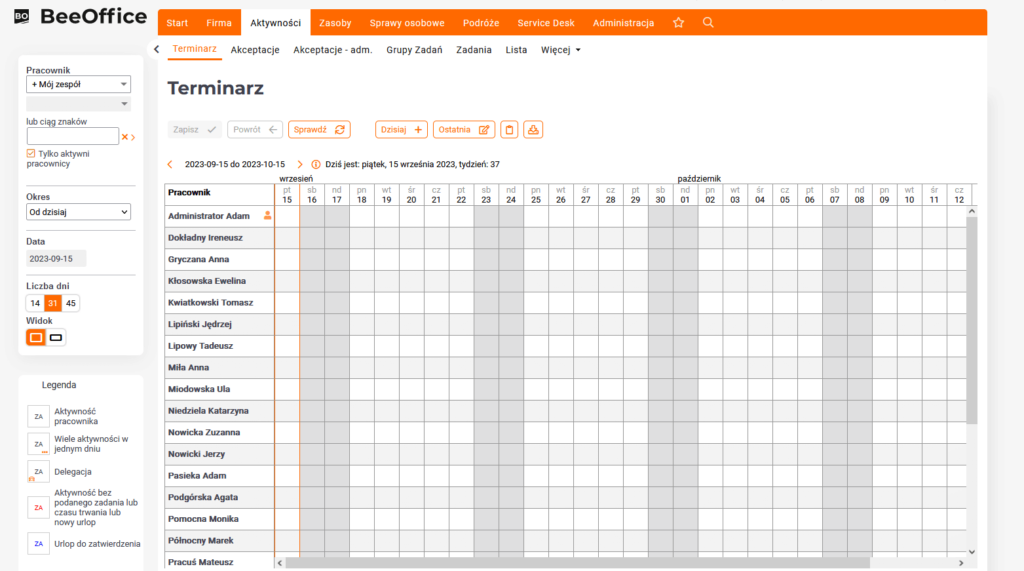1024x571 pixels.
Task: Clear the search string with the X icon
Action: (x=125, y=137)
